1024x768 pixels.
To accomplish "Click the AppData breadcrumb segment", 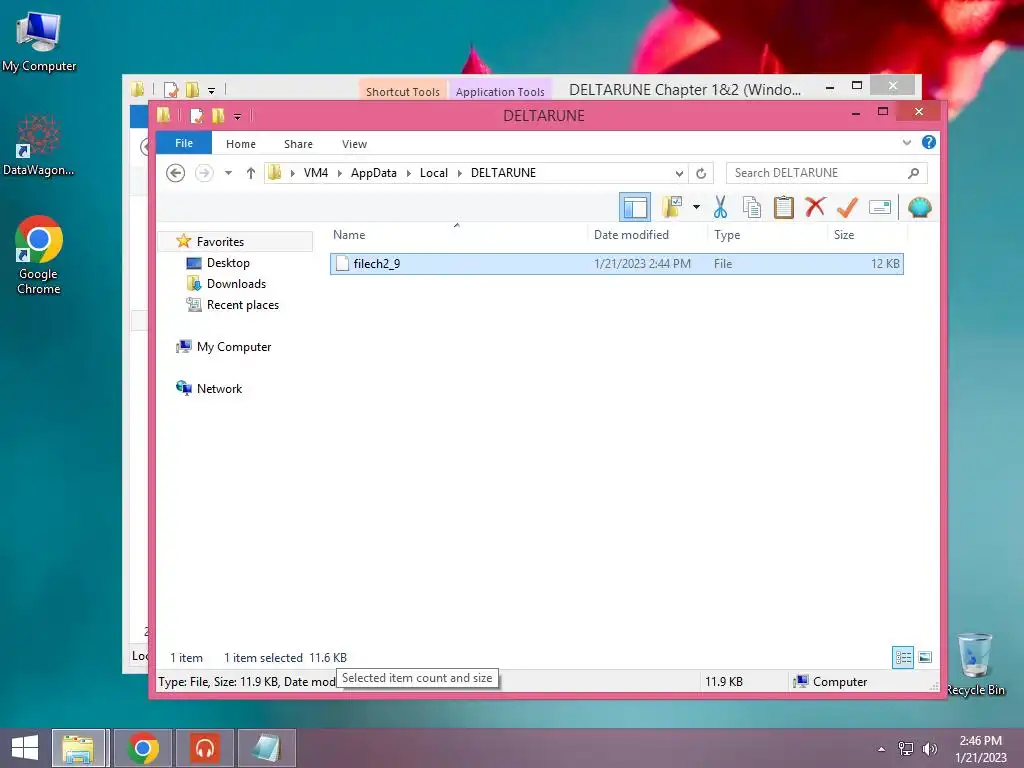I will click(x=374, y=173).
